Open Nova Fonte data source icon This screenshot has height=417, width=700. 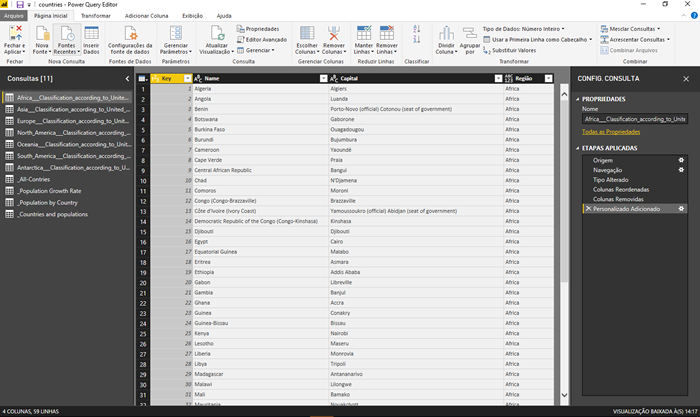[42, 33]
